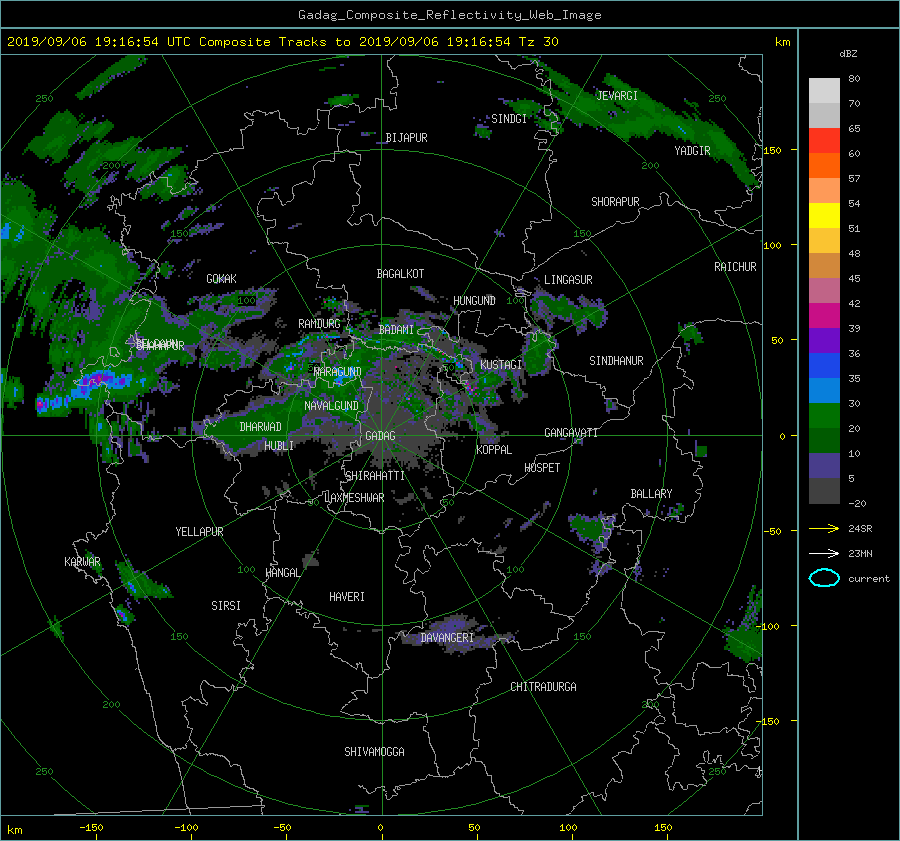Click the magenta 42 dBZ legend swatch

point(824,315)
